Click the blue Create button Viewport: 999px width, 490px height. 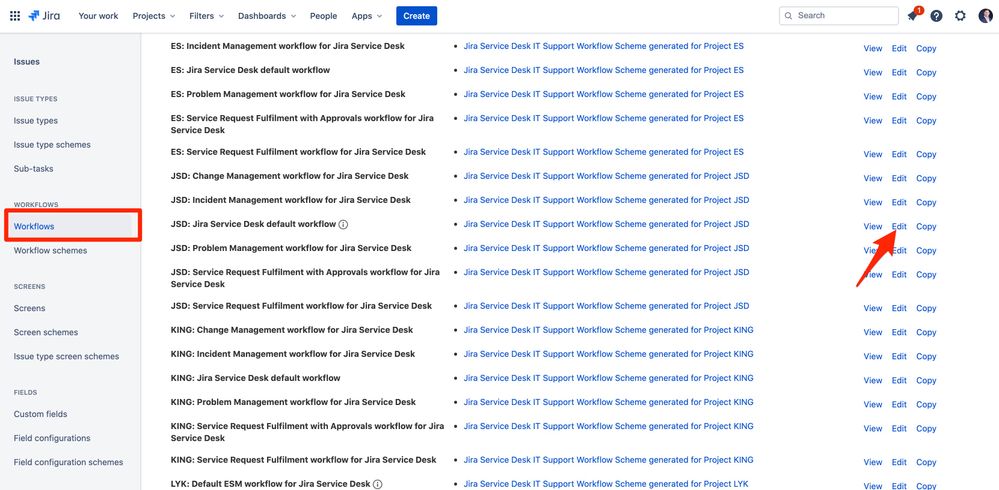click(417, 16)
